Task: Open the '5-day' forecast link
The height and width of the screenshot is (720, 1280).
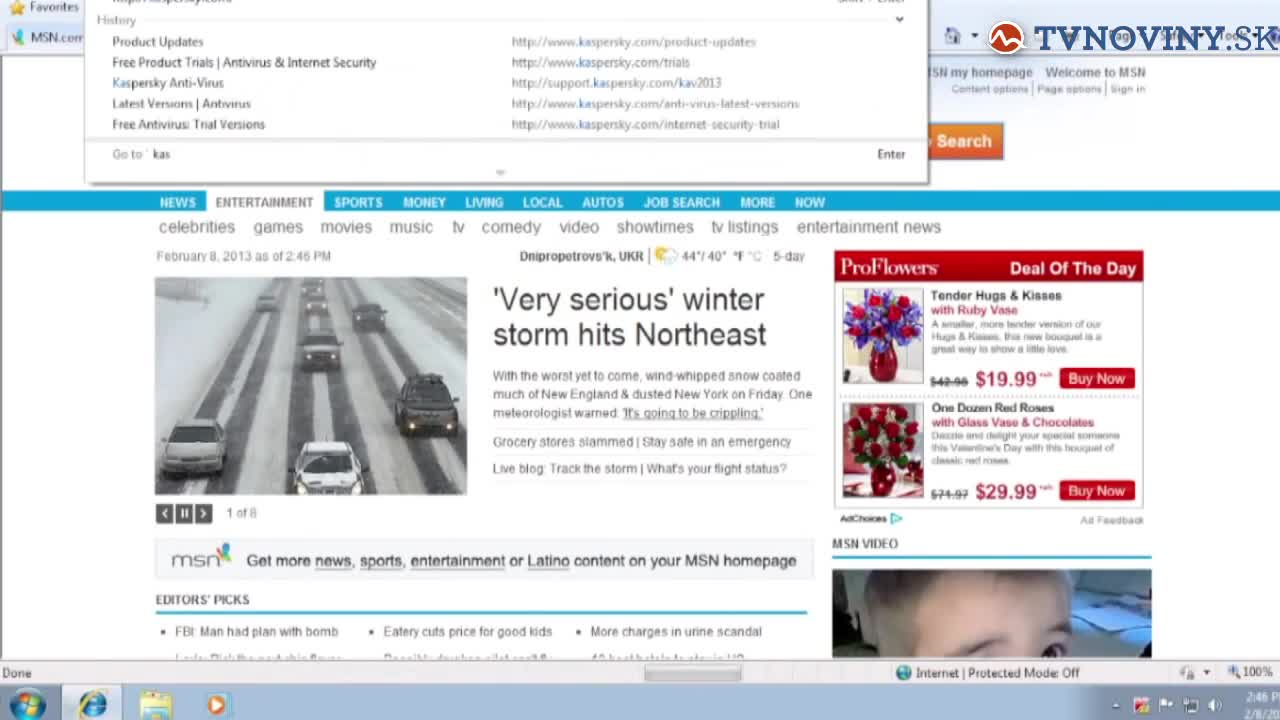Action: 789,256
